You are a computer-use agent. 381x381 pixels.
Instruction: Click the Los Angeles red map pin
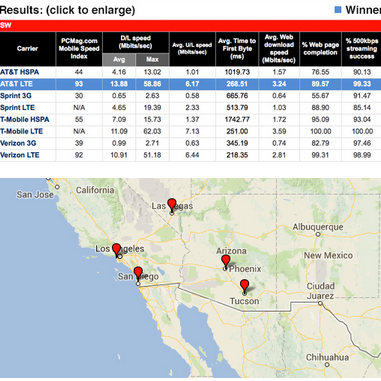click(x=116, y=250)
